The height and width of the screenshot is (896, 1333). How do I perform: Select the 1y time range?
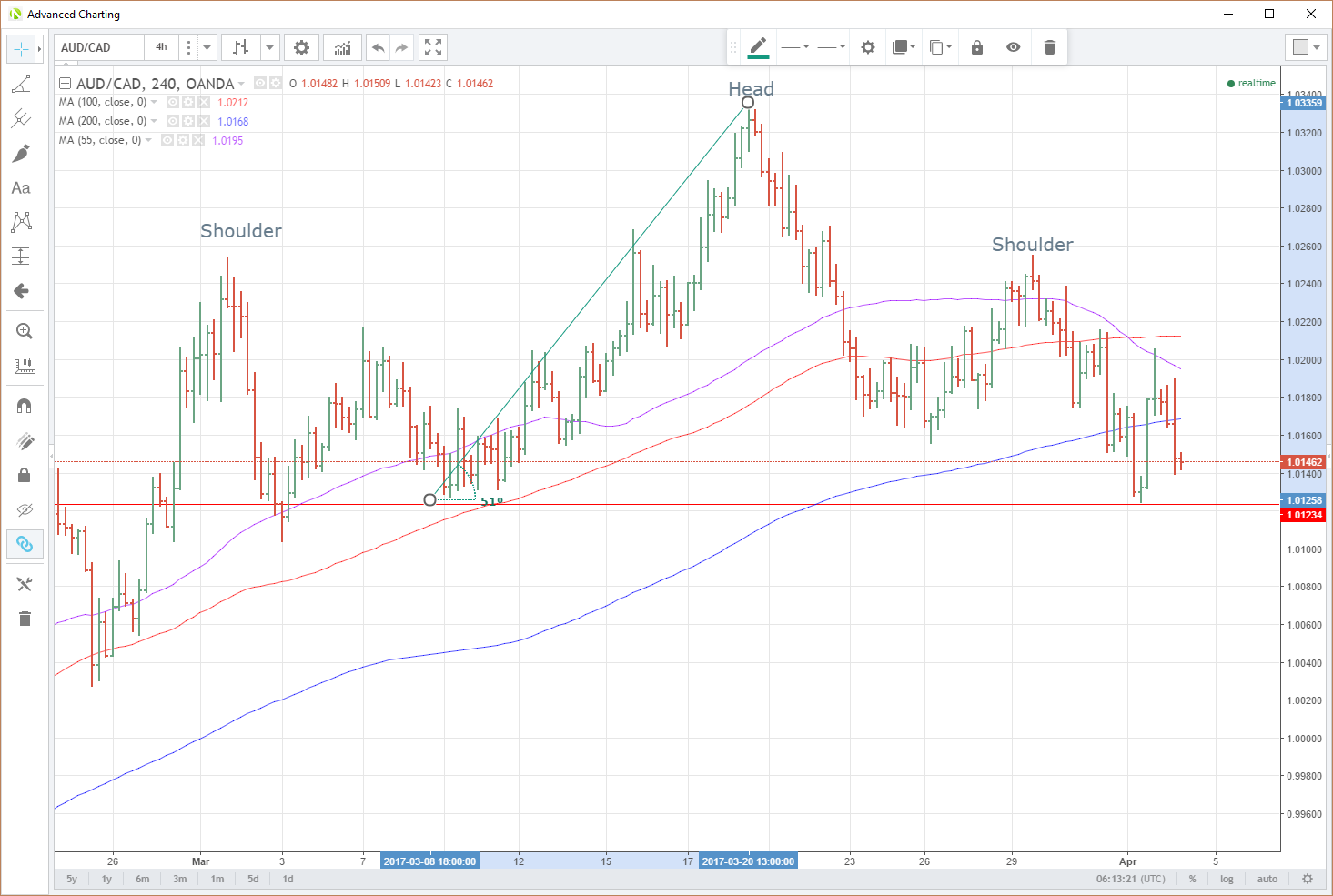(x=106, y=879)
